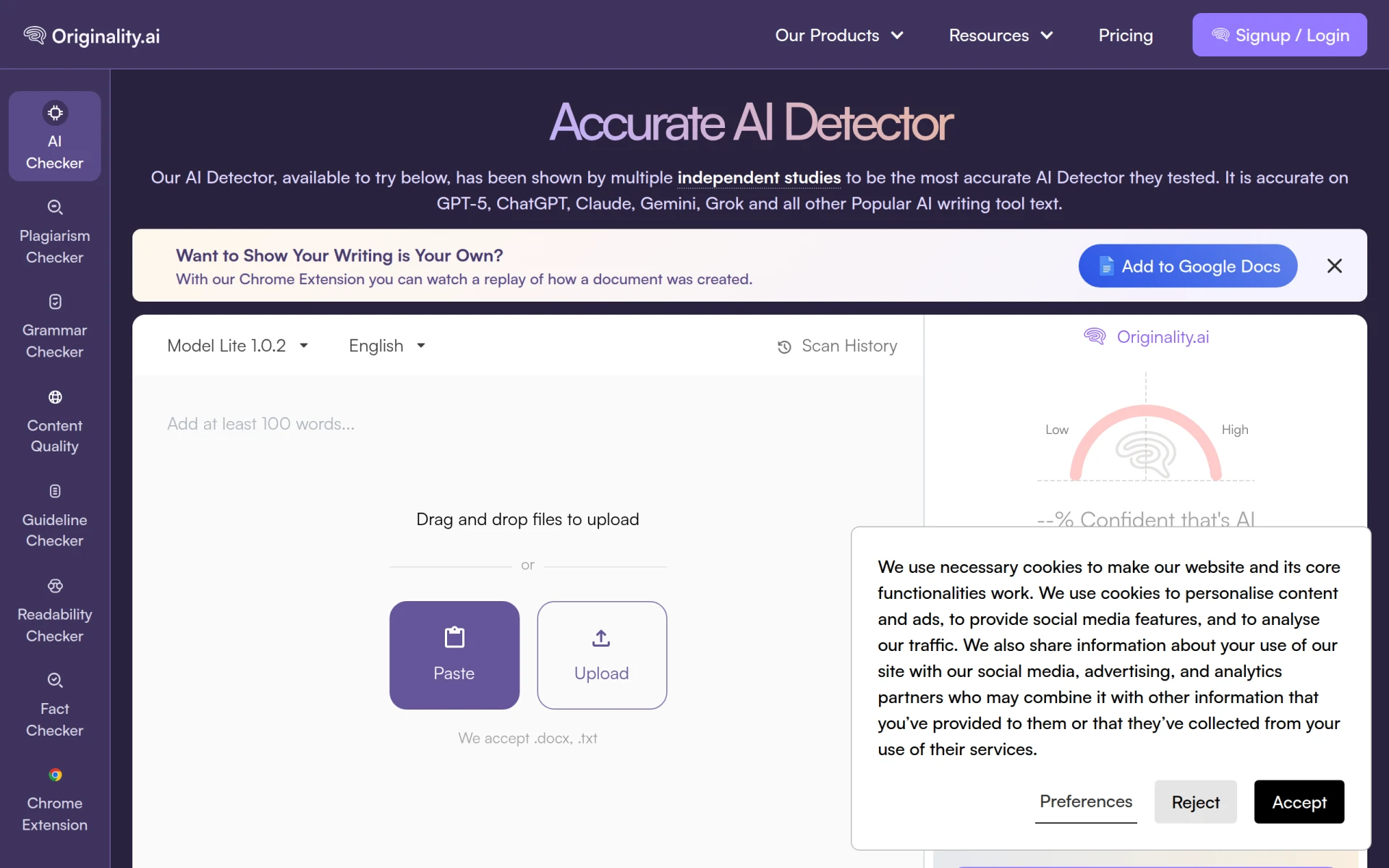This screenshot has width=1389, height=868.
Task: Click the Originality.ai logo in header
Action: (91, 35)
